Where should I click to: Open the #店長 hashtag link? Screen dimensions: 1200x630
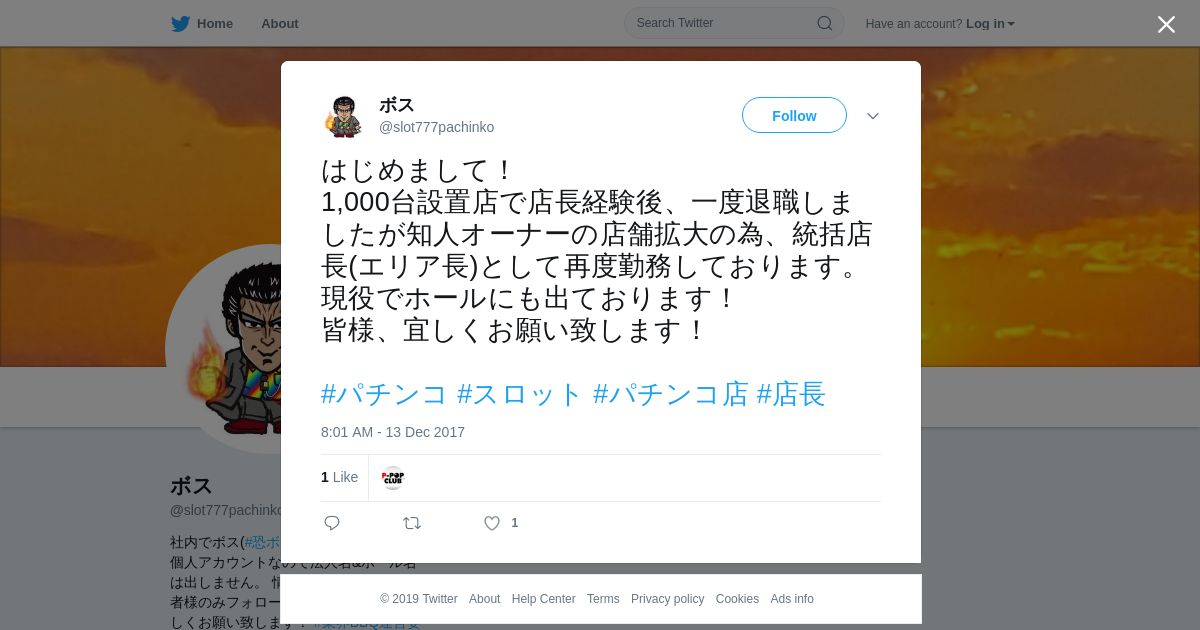791,394
